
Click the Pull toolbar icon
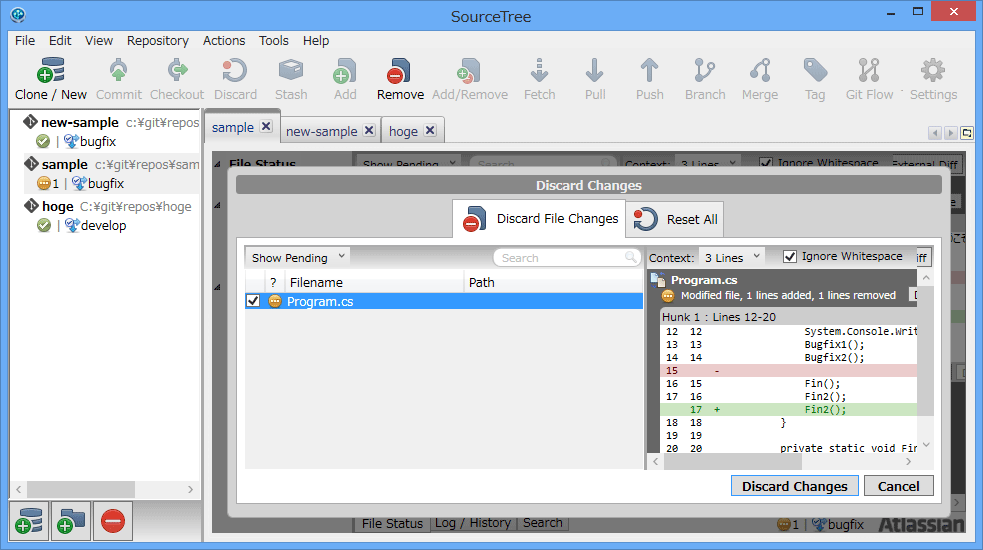coord(594,71)
